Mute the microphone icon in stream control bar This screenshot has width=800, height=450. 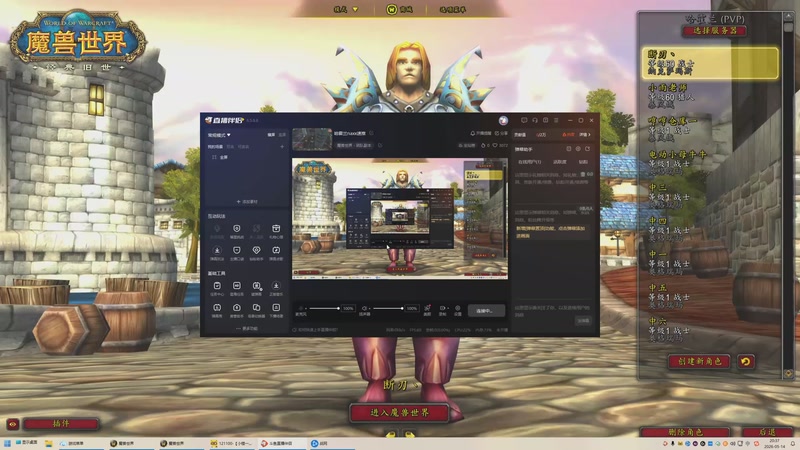(x=301, y=308)
